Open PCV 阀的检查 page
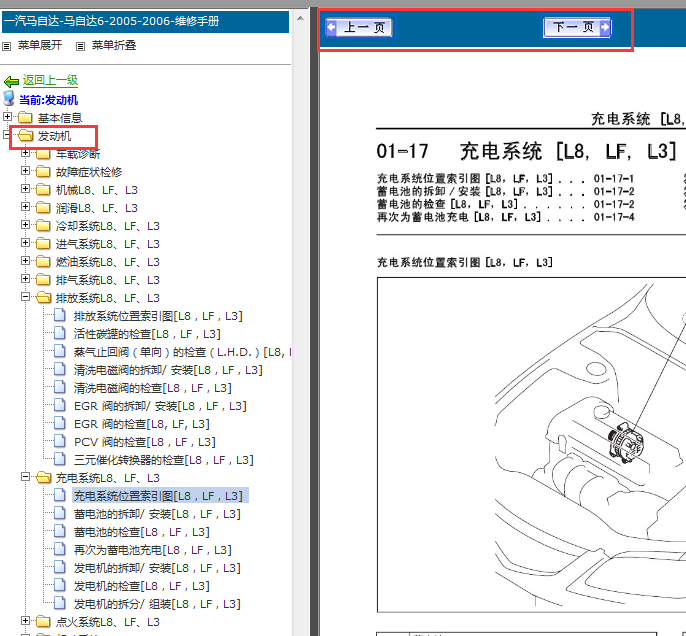The image size is (686, 636). (x=145, y=442)
